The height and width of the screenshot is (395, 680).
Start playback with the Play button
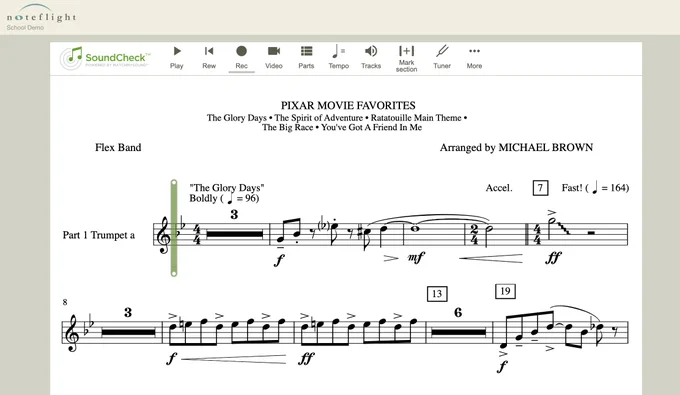[x=177, y=57]
